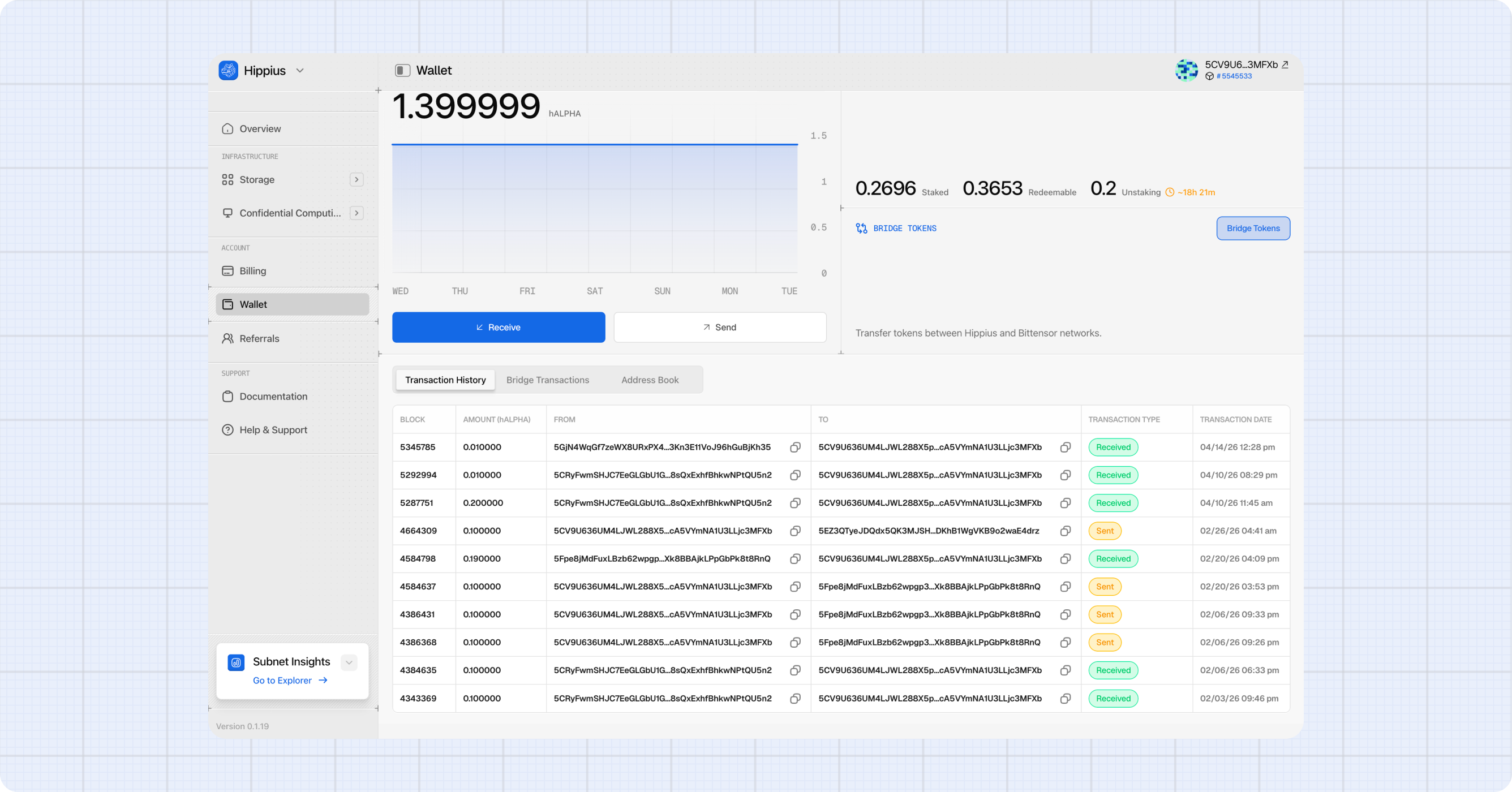The image size is (1512, 792).
Task: Copy From address in block 4584798 row
Action: tap(795, 558)
